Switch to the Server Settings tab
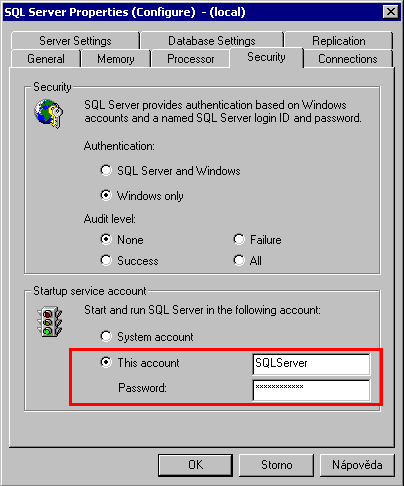 [75, 41]
